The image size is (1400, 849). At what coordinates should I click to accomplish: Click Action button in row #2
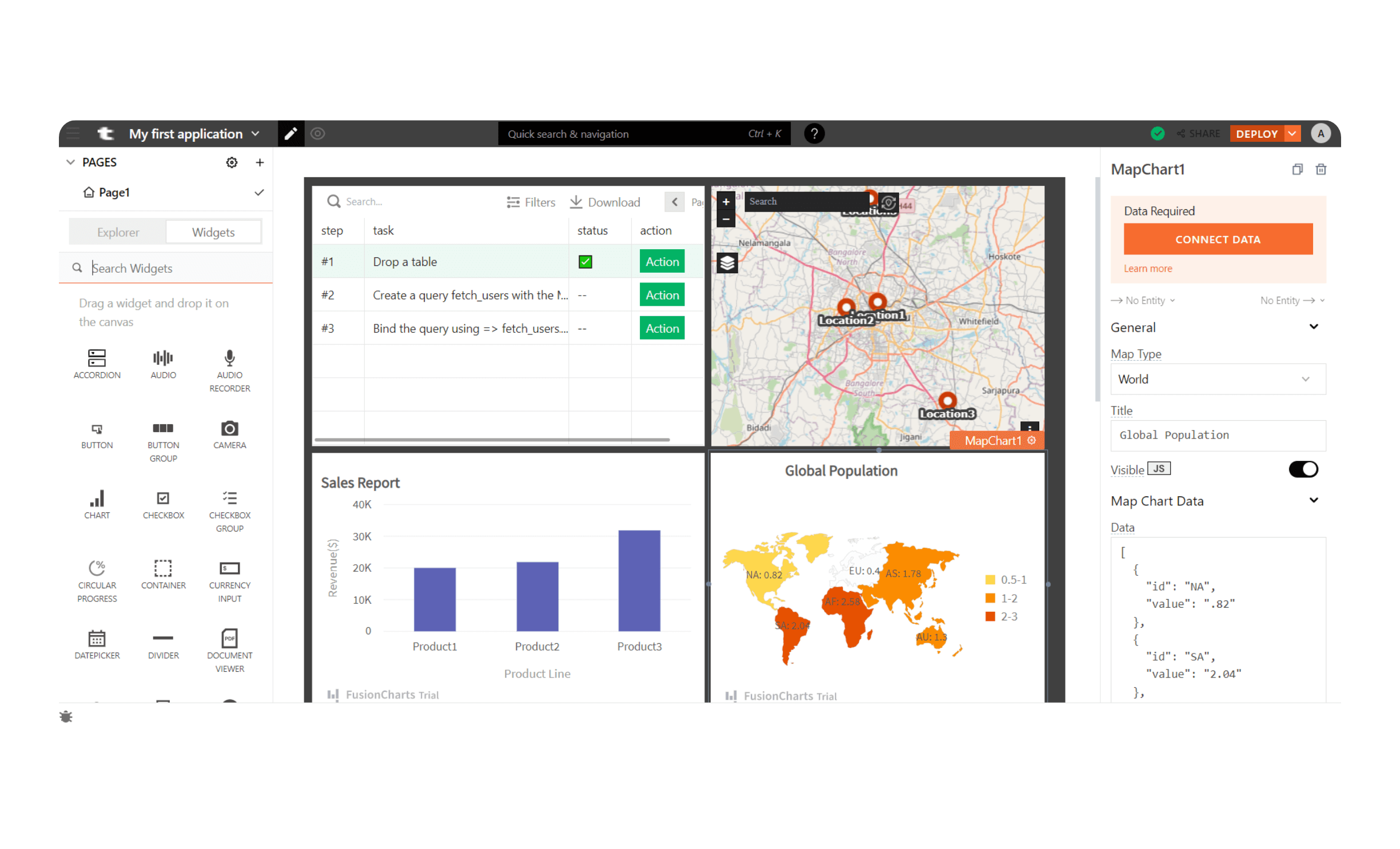coord(662,295)
